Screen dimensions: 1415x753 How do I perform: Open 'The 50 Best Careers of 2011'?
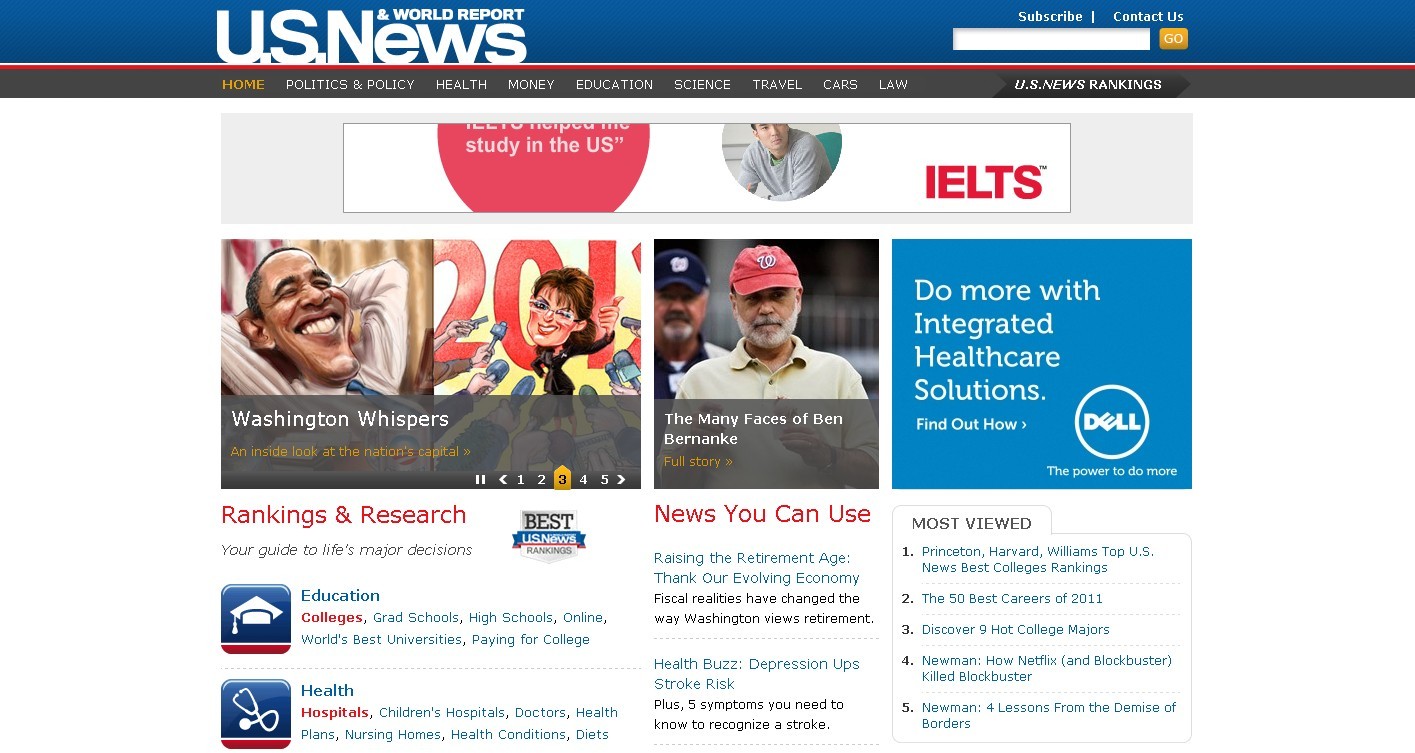tap(1012, 598)
